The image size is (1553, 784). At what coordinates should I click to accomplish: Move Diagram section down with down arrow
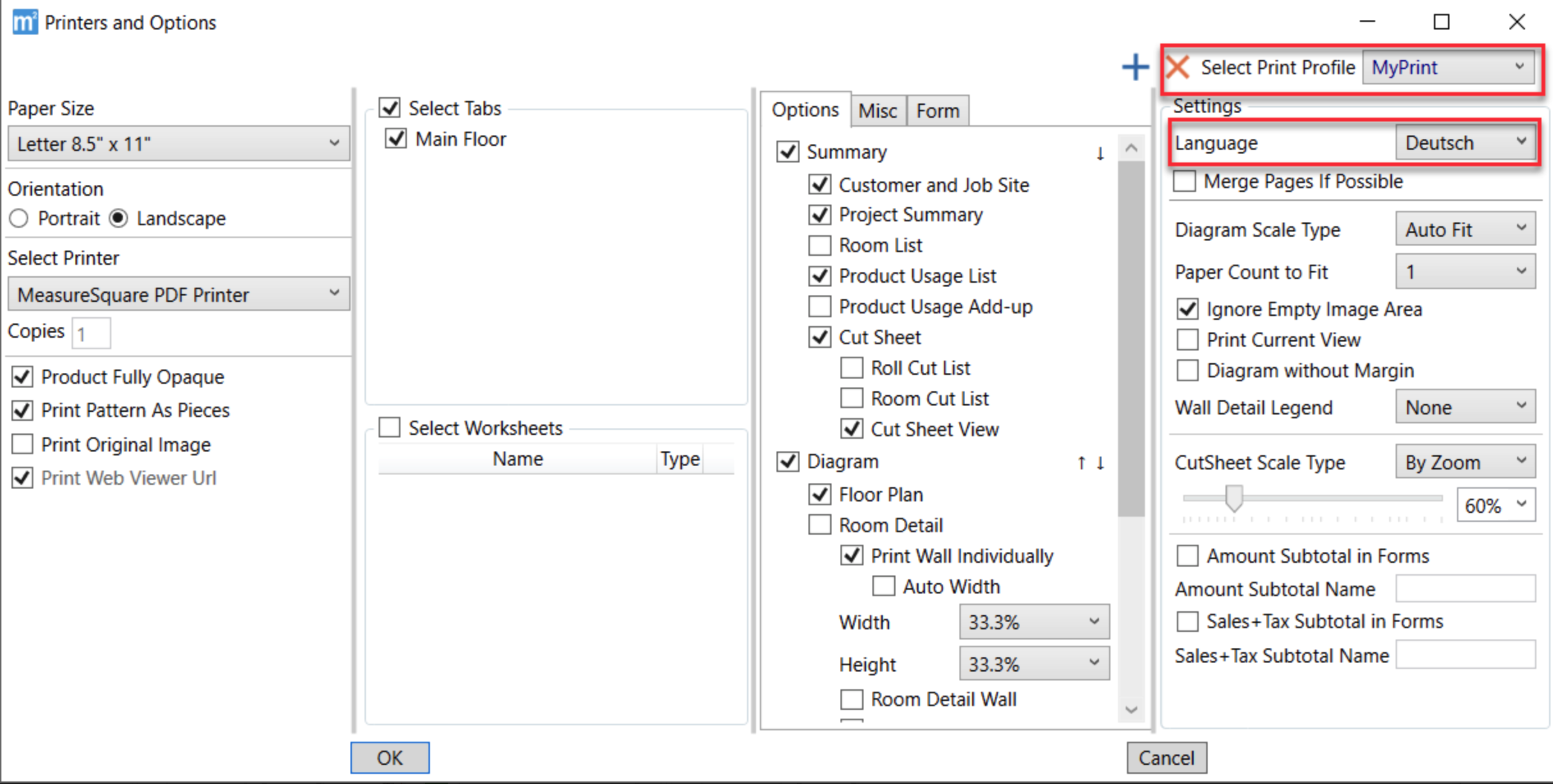pyautogui.click(x=1101, y=462)
